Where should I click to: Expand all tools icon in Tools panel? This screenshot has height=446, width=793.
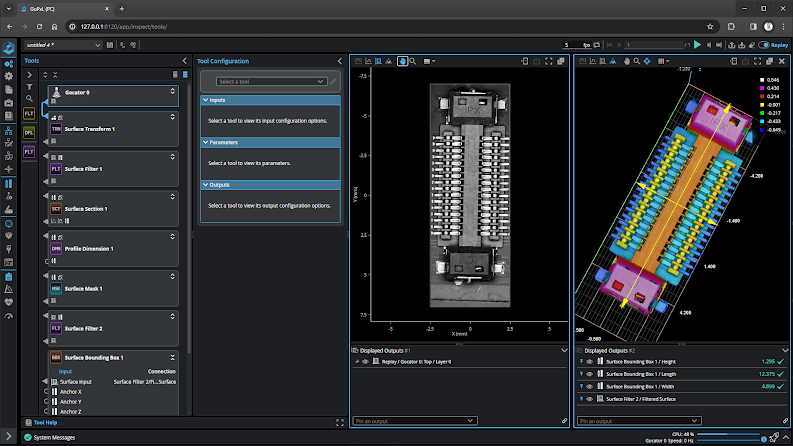45,75
